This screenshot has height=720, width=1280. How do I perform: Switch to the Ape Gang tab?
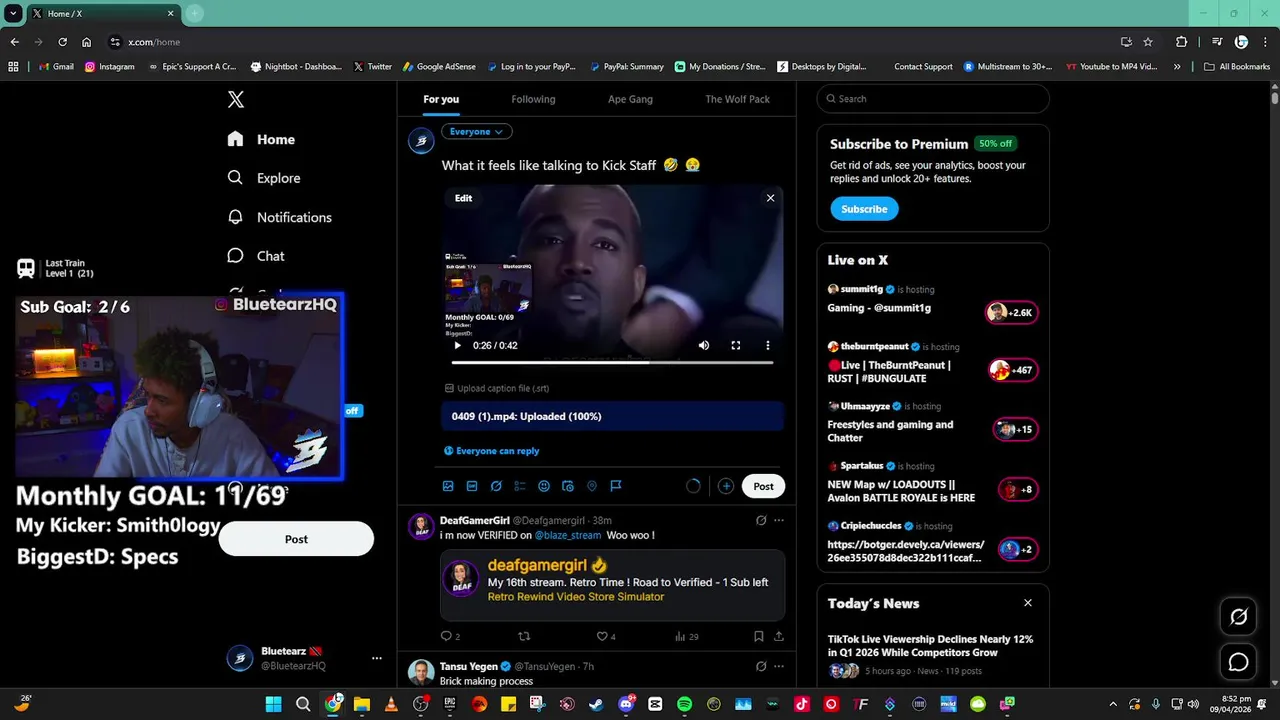coord(630,99)
